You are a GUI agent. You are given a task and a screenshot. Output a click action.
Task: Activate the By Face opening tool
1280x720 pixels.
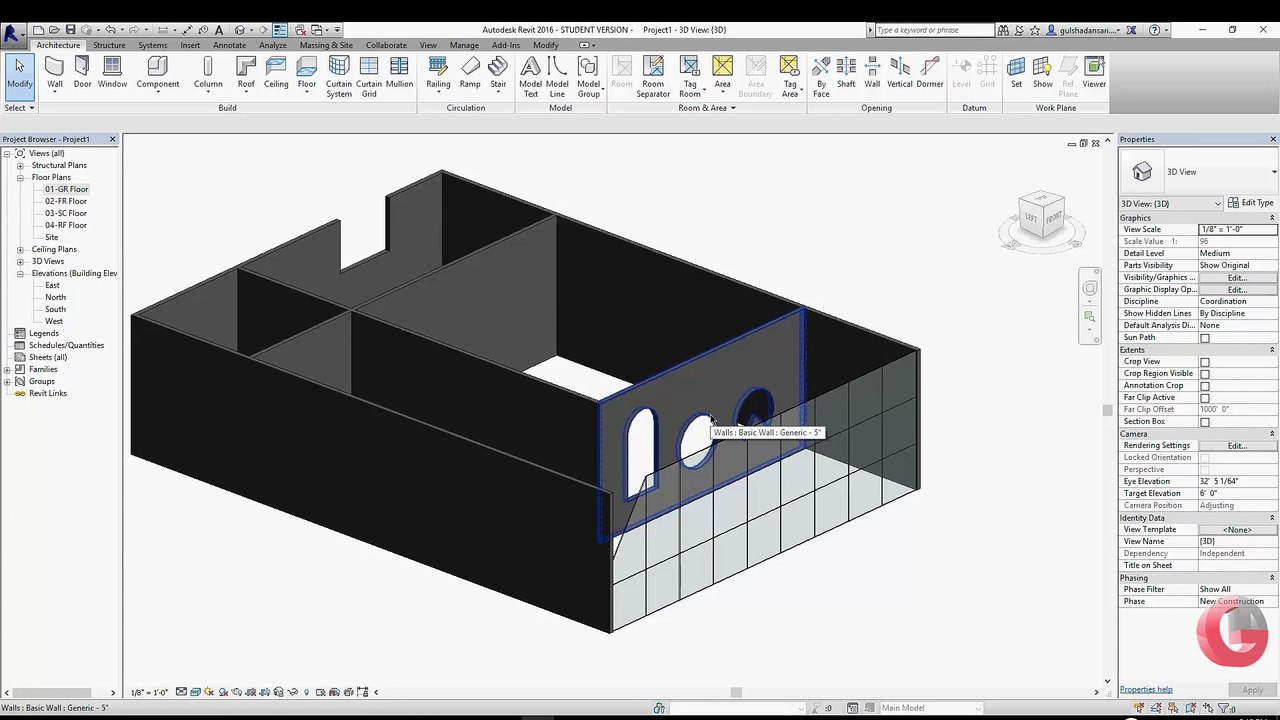(x=821, y=77)
